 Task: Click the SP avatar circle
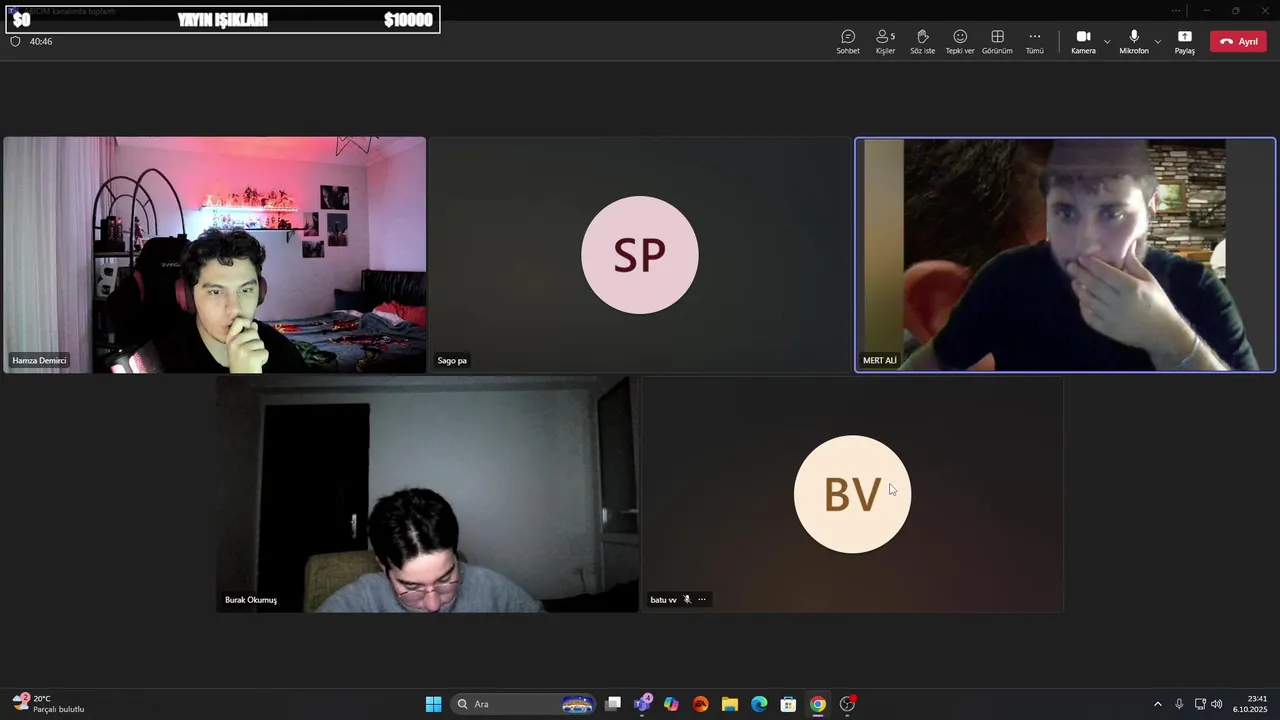point(640,255)
